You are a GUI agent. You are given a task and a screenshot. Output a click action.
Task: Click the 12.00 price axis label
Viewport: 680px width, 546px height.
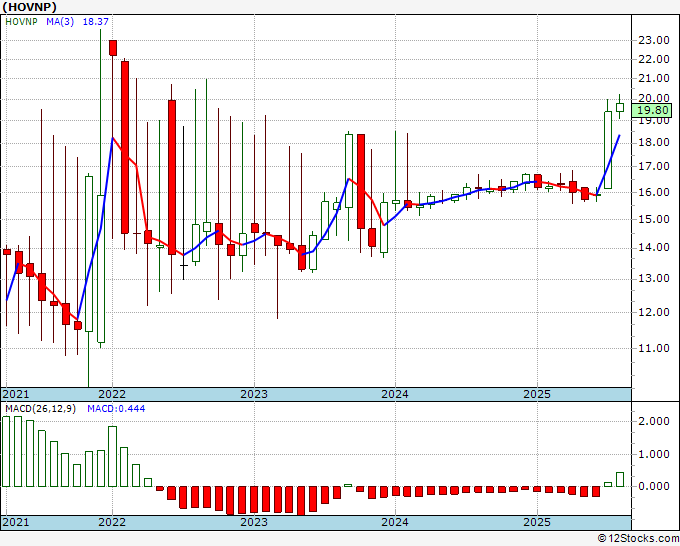pos(654,312)
